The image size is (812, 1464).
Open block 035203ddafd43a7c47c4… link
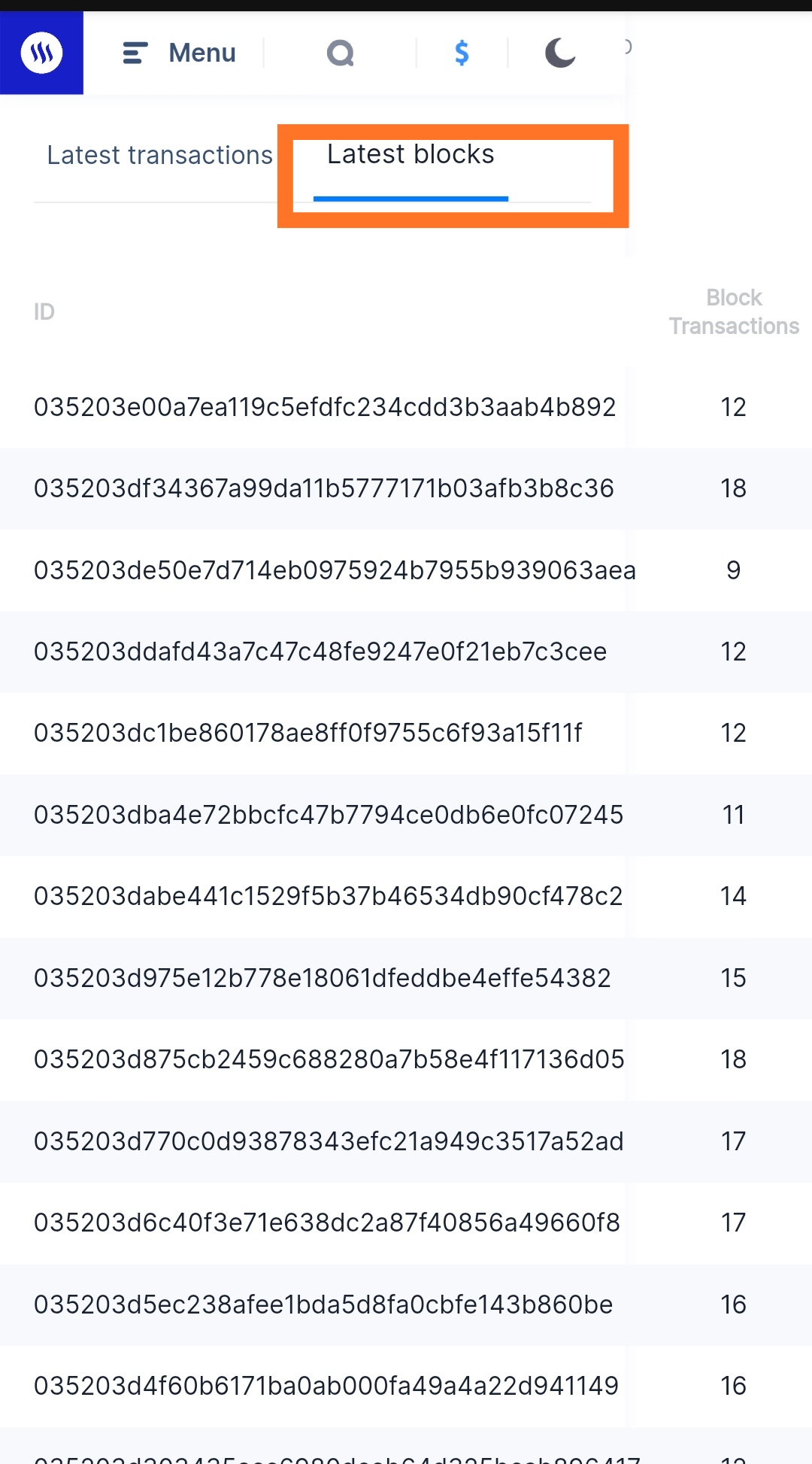320,652
